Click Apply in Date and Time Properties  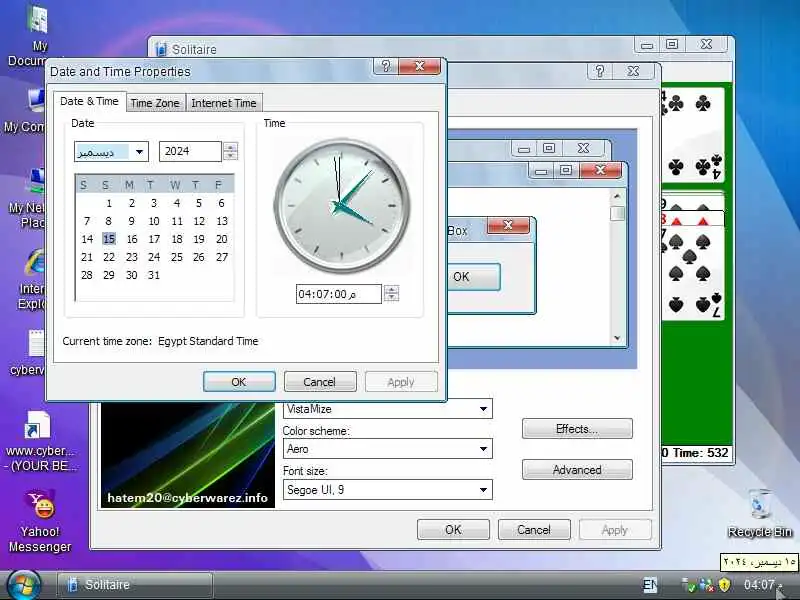point(401,382)
